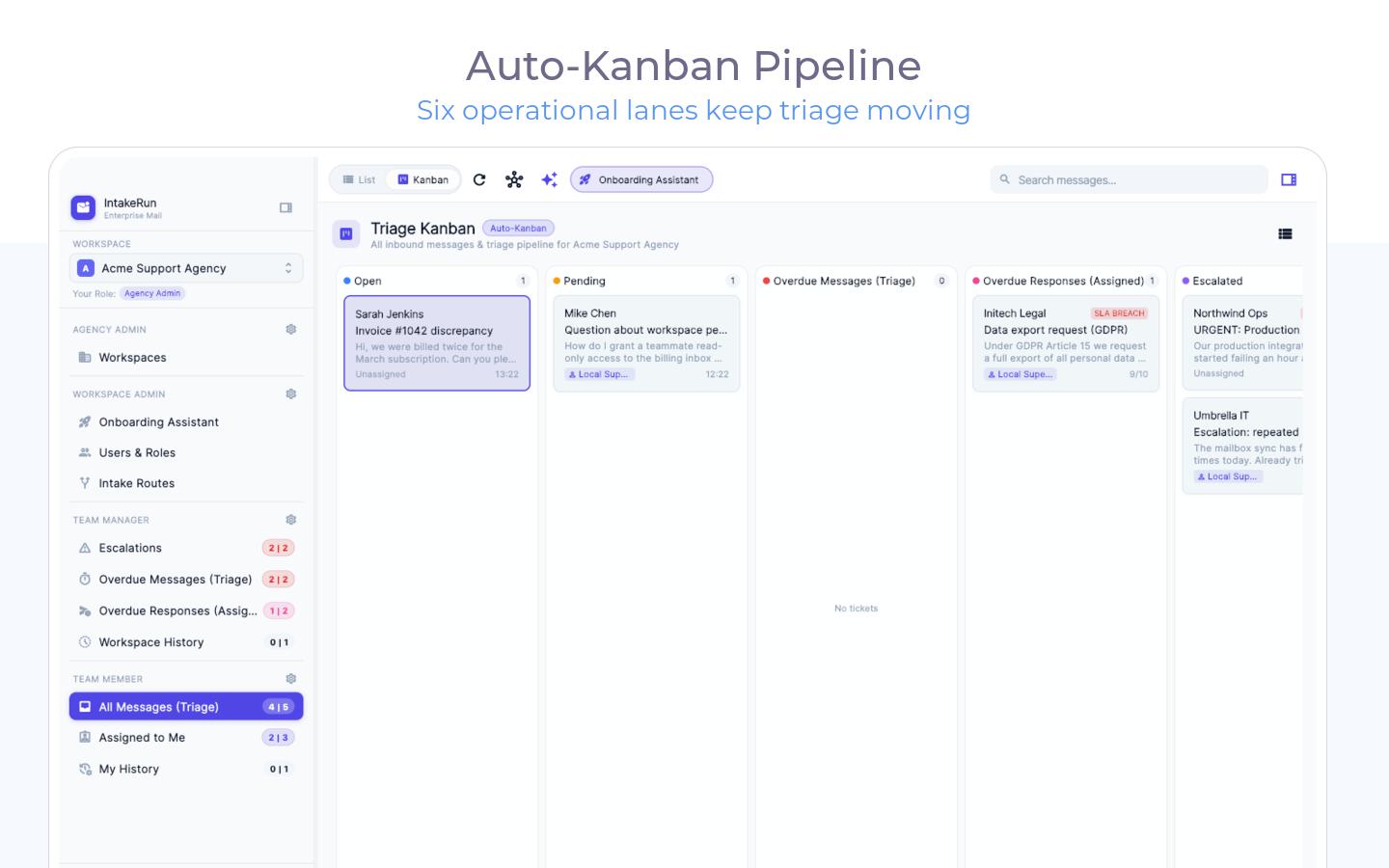Open Initech Legal data export card
1389x868 pixels.
[x=1066, y=343]
